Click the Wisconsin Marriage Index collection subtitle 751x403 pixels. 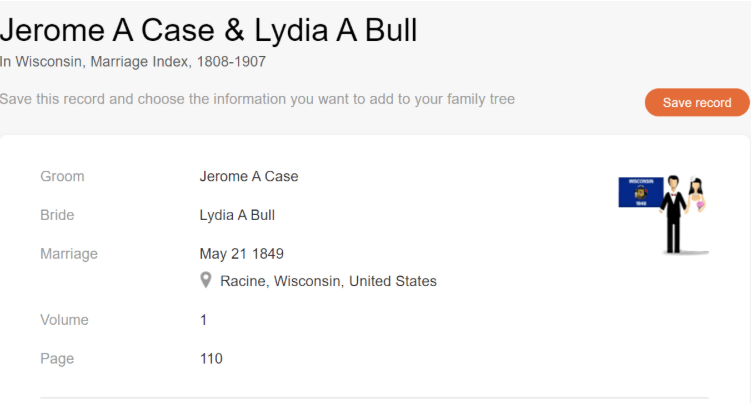click(133, 61)
